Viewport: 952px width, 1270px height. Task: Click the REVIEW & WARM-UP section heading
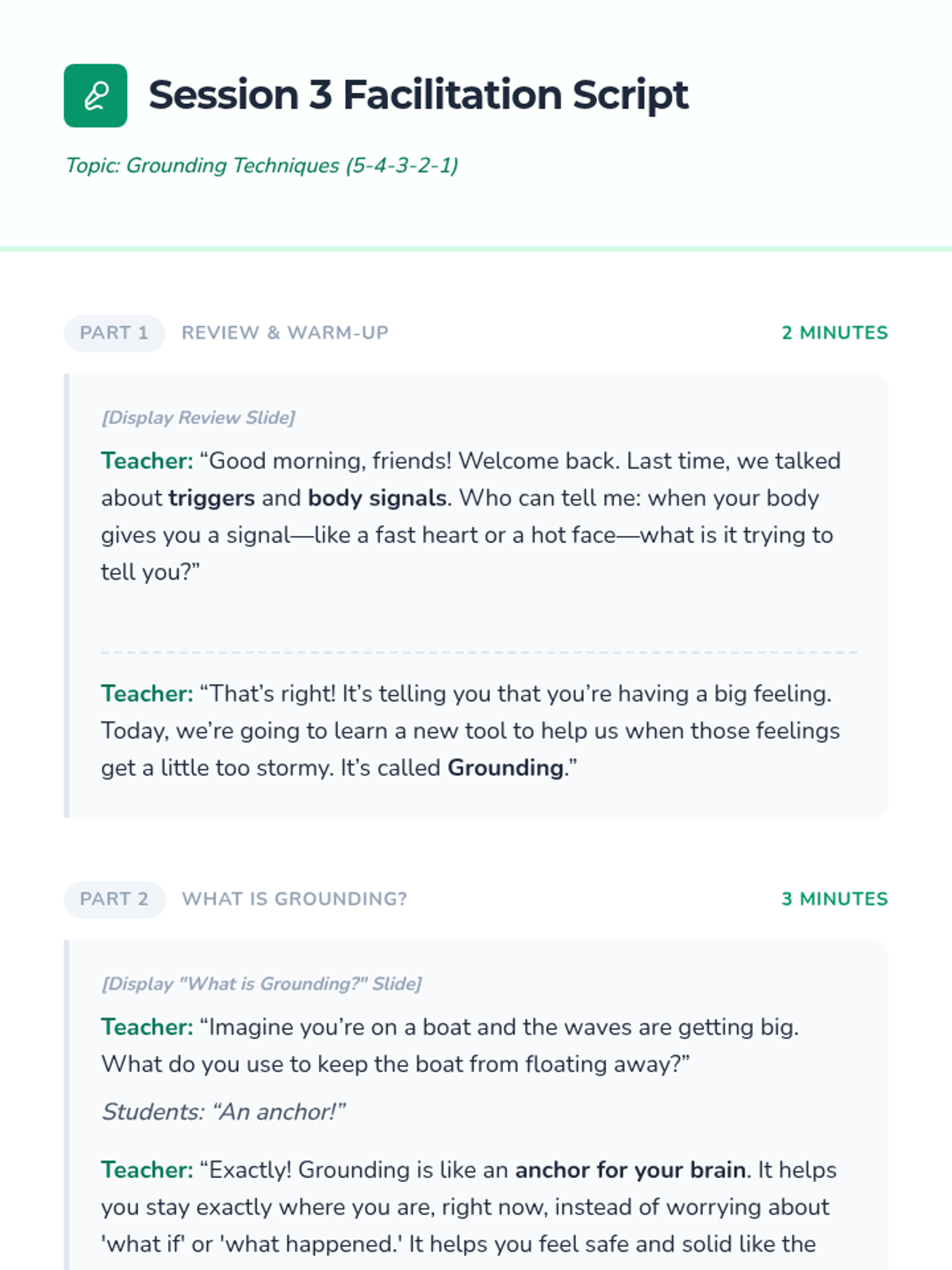coord(285,333)
